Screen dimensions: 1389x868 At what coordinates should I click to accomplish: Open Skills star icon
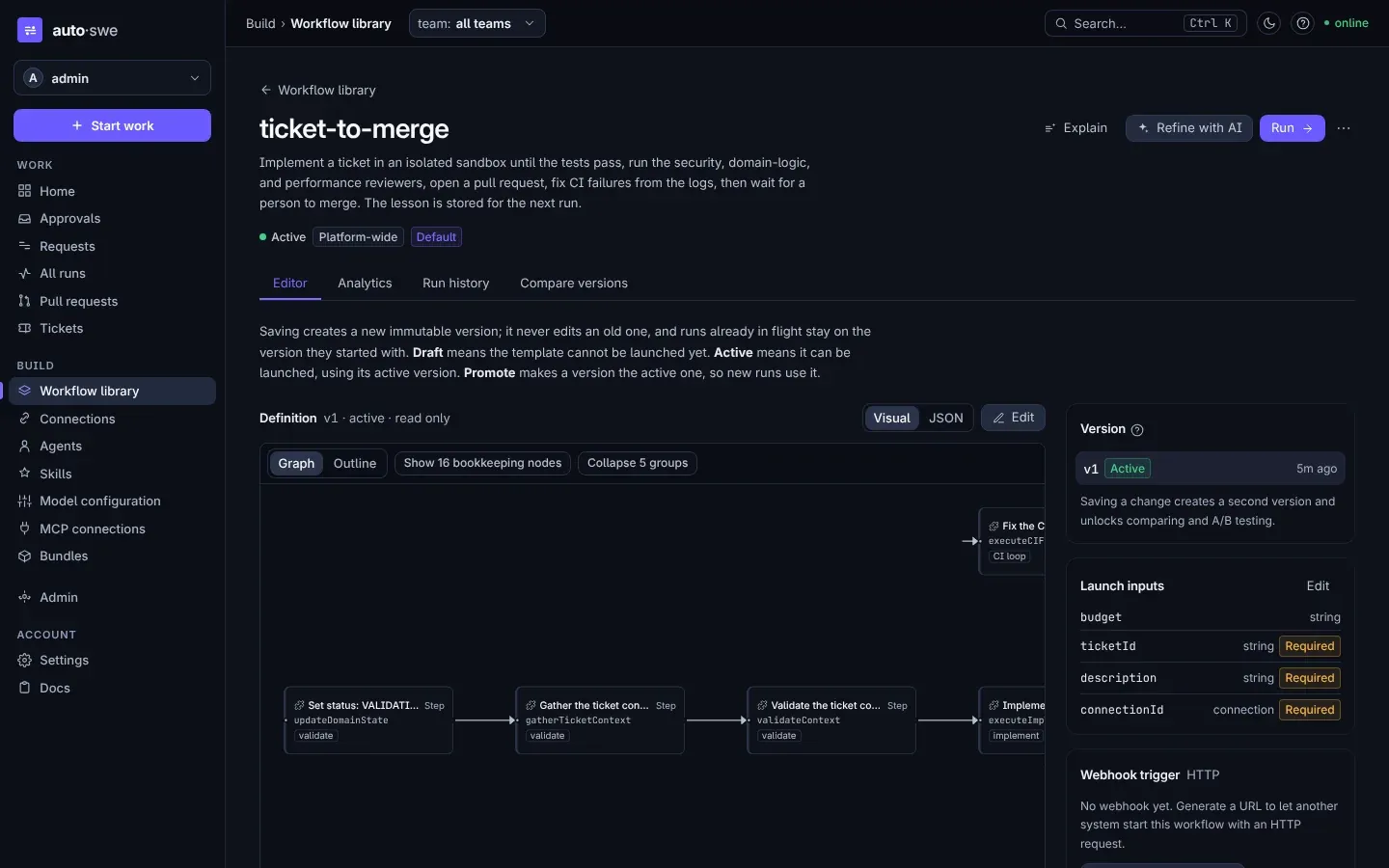click(x=25, y=474)
